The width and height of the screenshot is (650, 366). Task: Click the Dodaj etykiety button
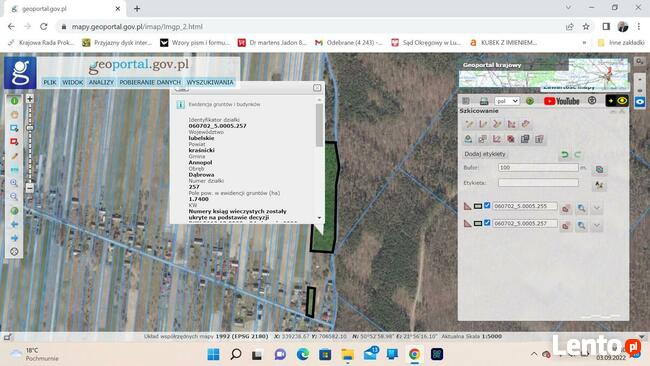[x=485, y=154]
